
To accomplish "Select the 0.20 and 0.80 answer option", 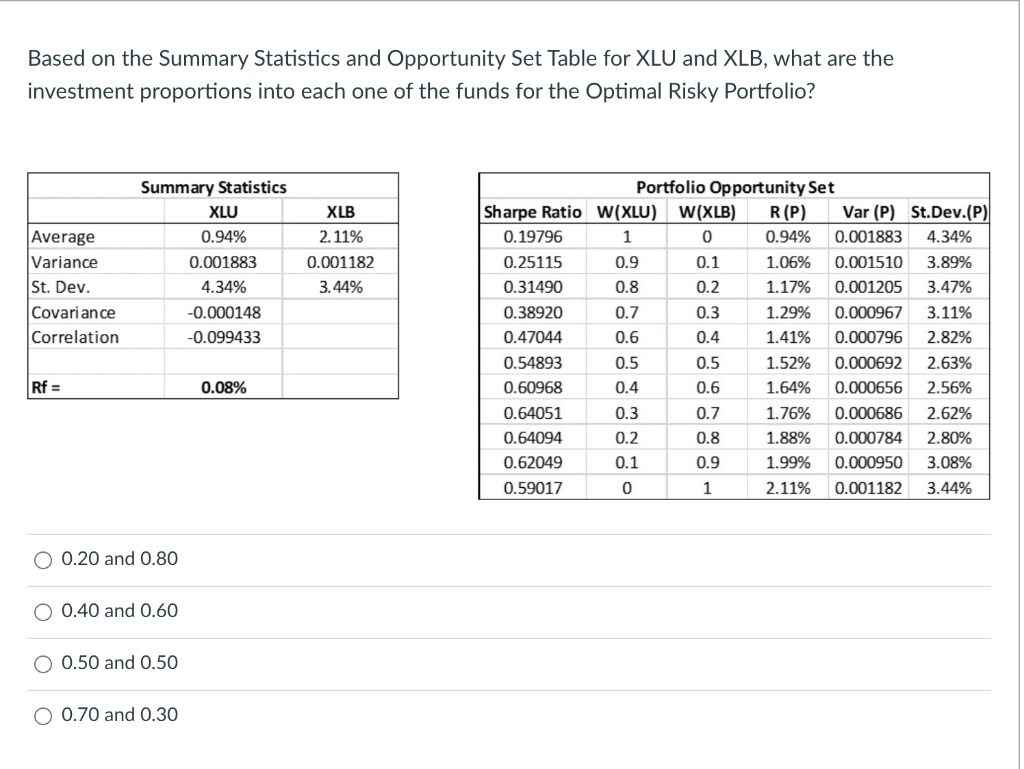I will click(43, 560).
